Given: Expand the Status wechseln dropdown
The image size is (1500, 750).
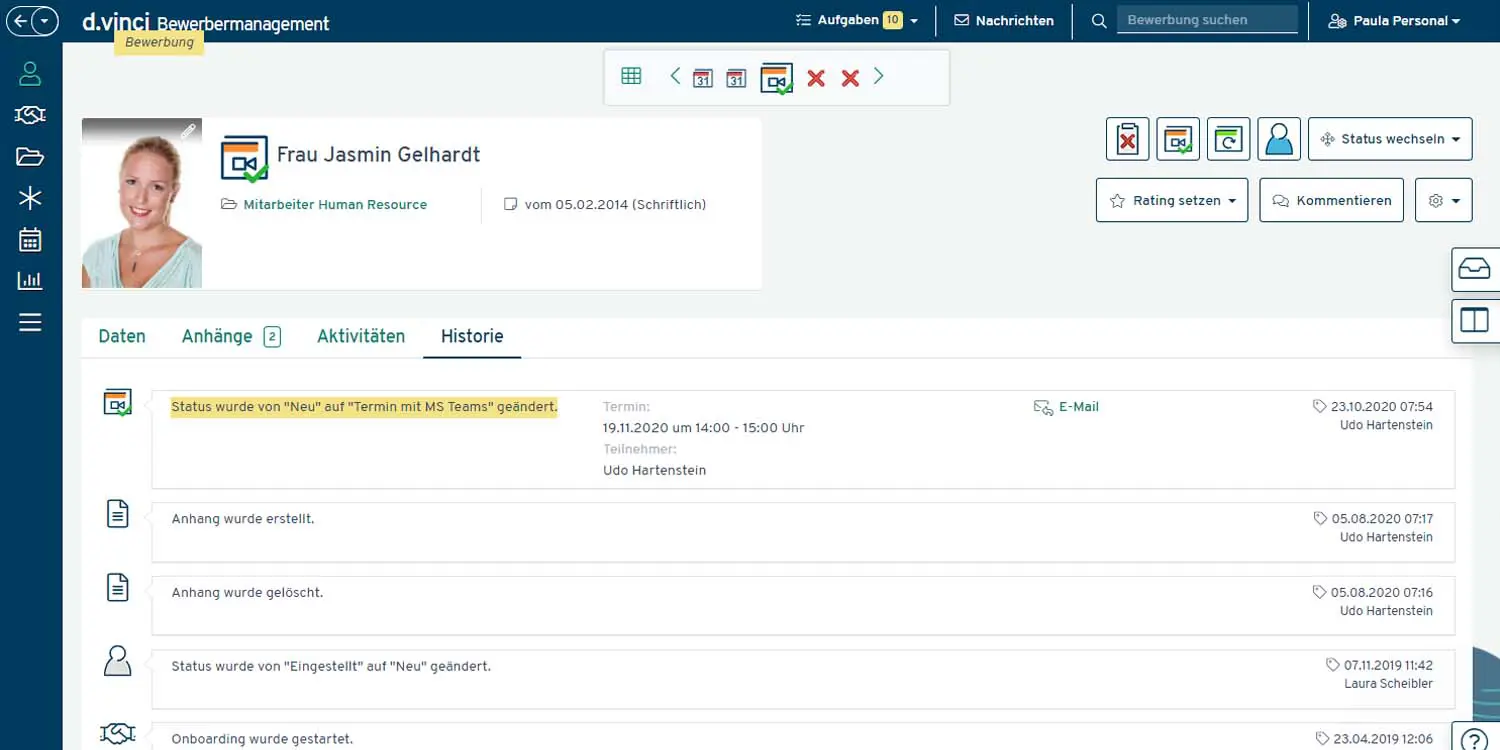Looking at the screenshot, I should (x=1390, y=139).
